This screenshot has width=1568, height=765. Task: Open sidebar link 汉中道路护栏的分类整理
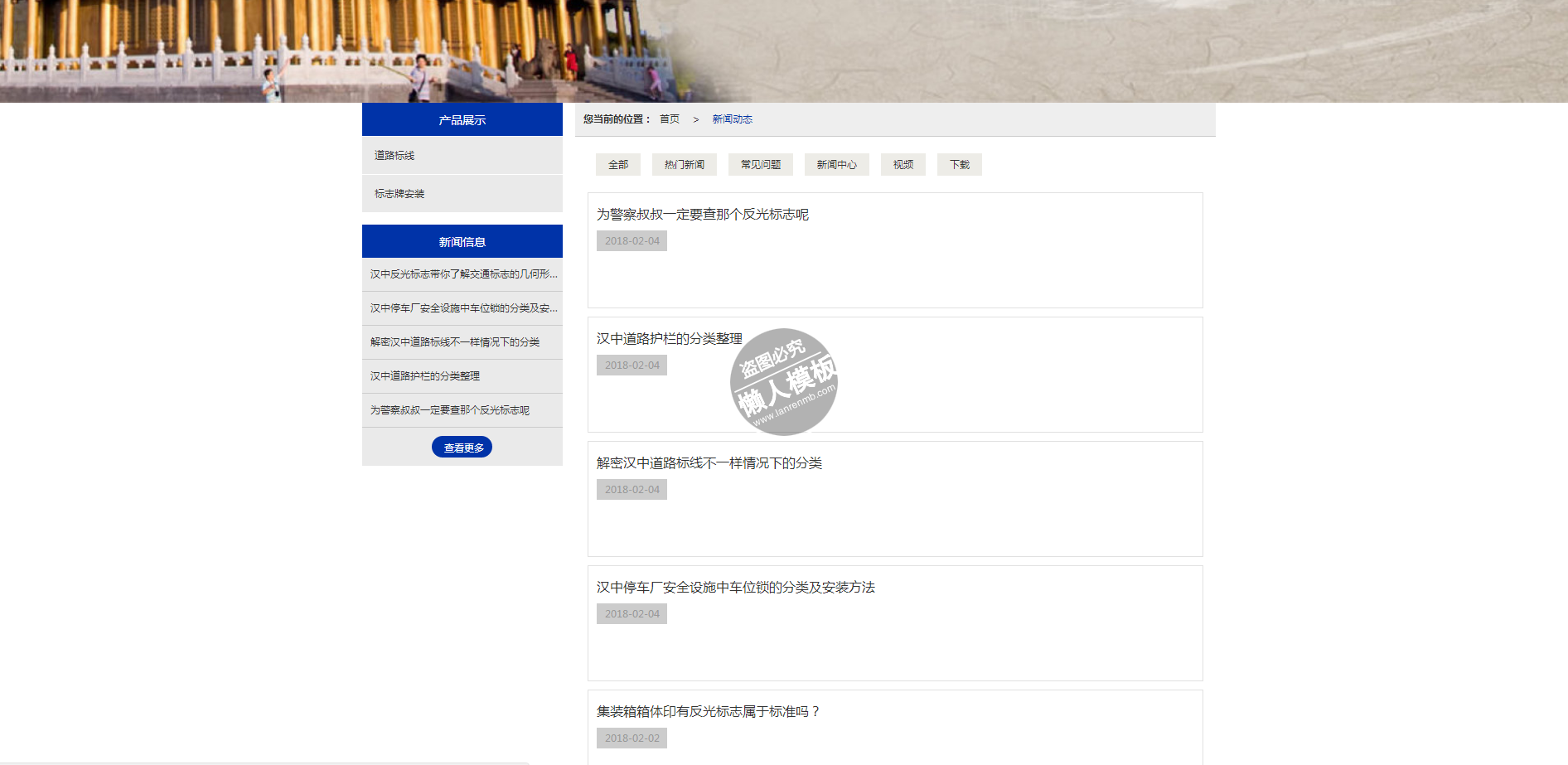[425, 376]
